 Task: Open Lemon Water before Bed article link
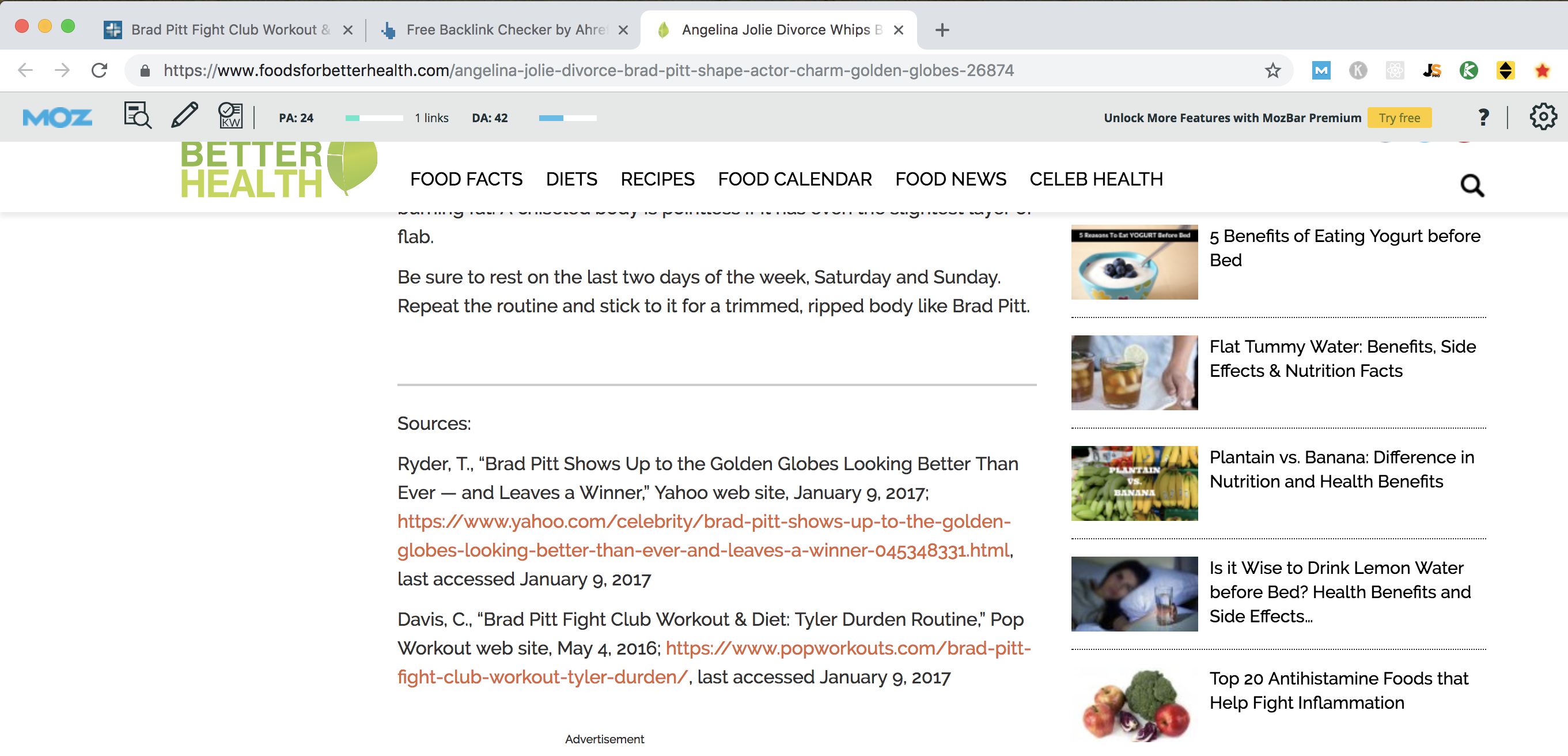(1340, 592)
